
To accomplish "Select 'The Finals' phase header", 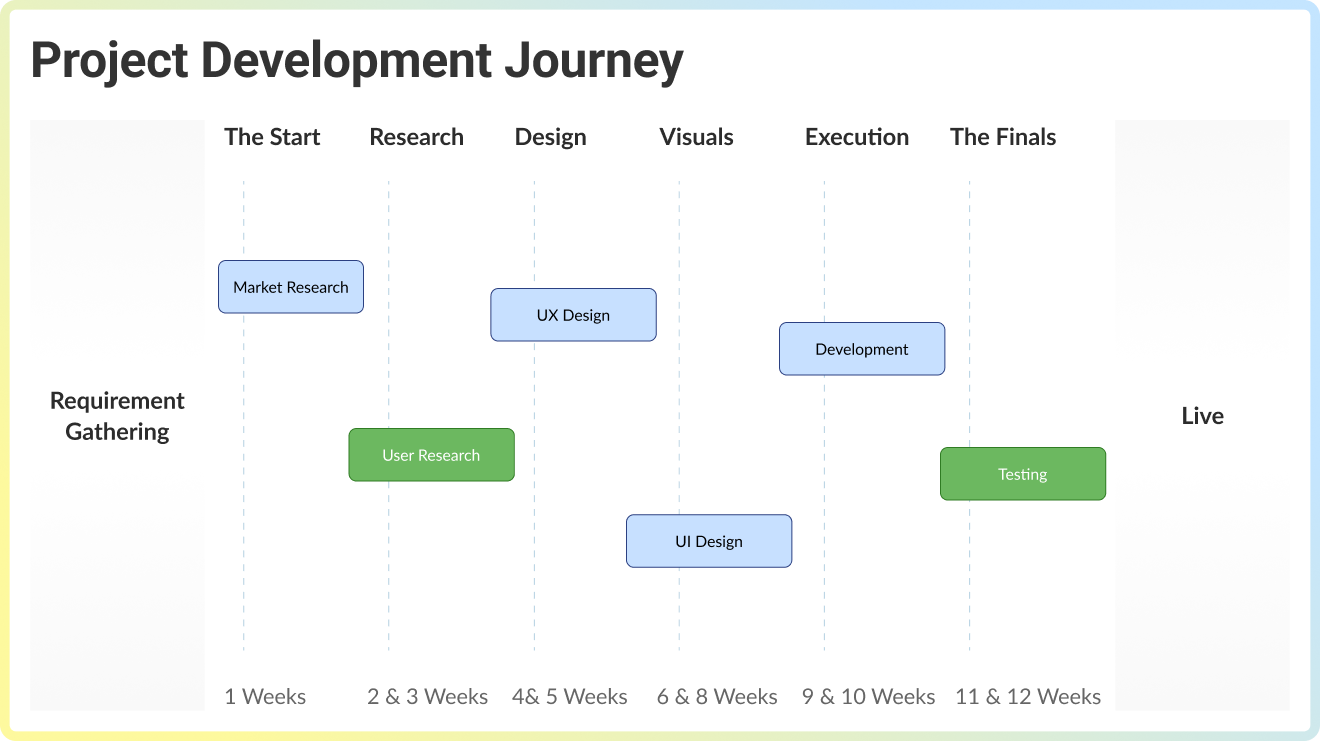I will point(1003,137).
